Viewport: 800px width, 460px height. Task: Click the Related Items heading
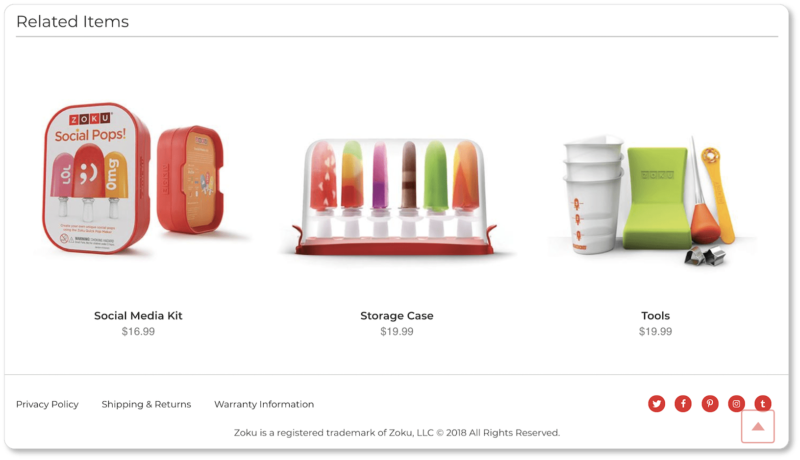tap(72, 21)
